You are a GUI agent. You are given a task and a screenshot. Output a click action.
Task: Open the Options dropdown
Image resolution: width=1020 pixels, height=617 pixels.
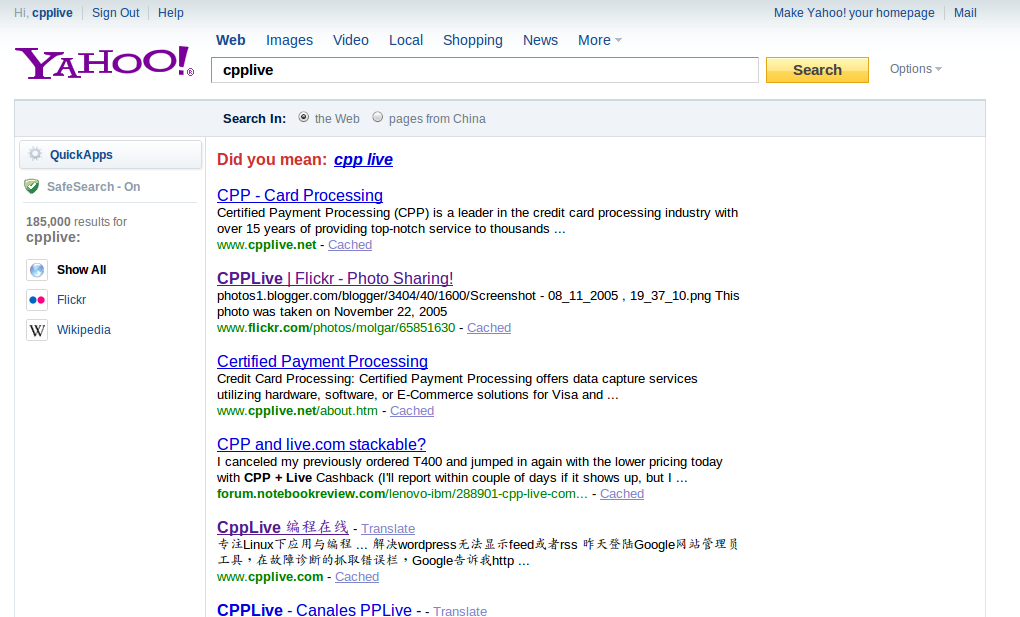[x=915, y=69]
